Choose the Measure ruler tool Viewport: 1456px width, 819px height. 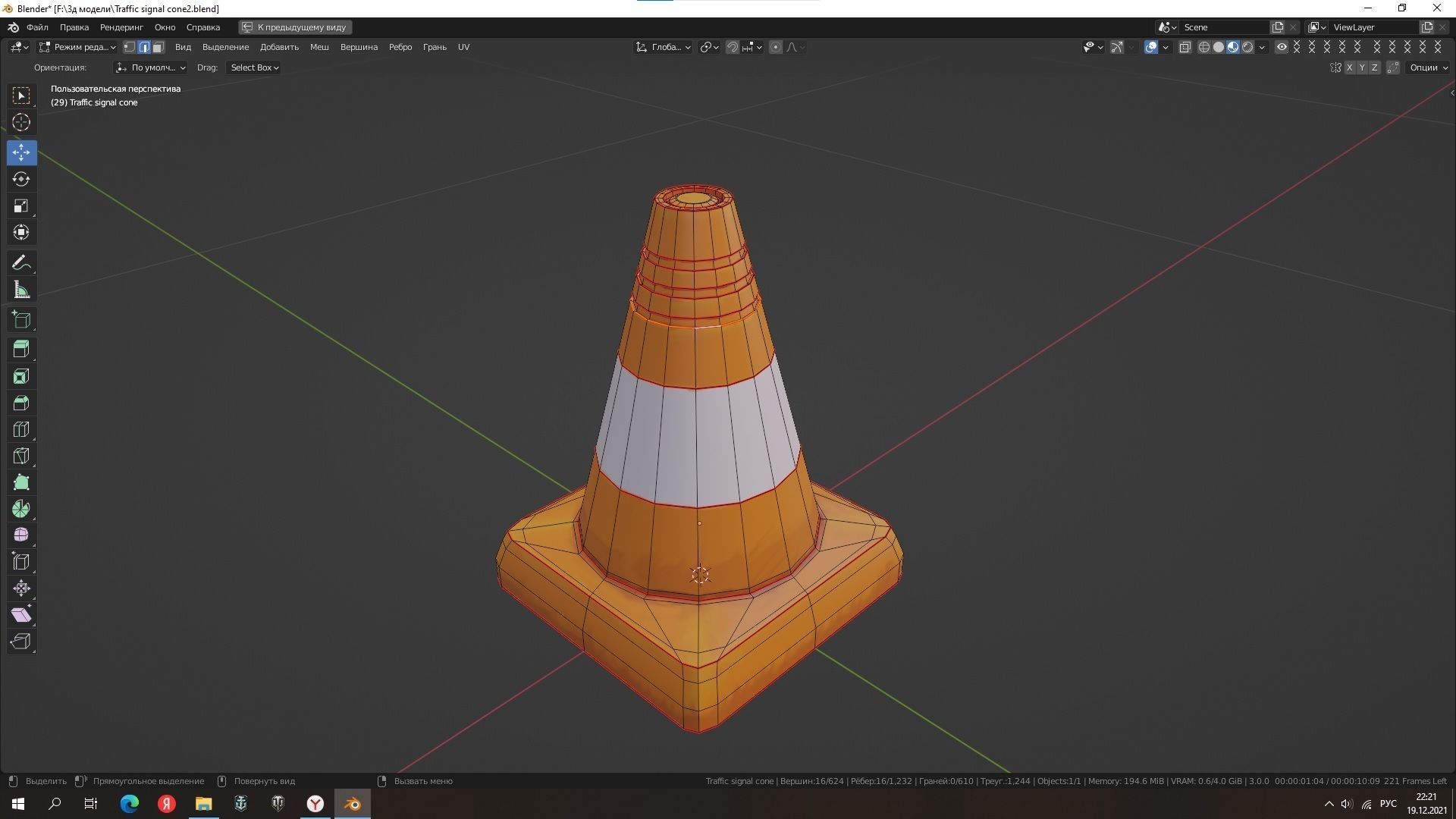pos(21,290)
